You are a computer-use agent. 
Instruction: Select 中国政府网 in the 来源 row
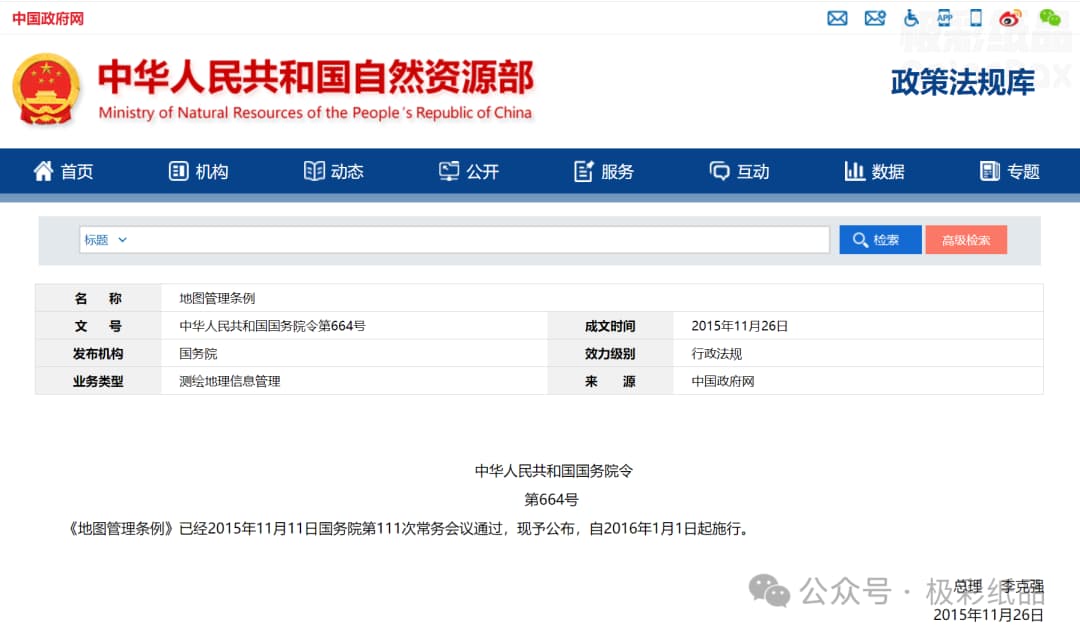pos(723,381)
